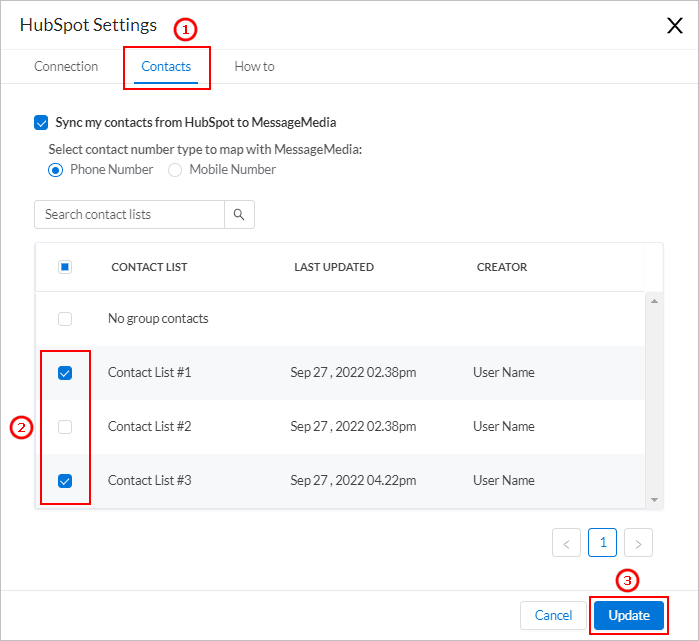Go to previous page of contact lists

tap(566, 542)
